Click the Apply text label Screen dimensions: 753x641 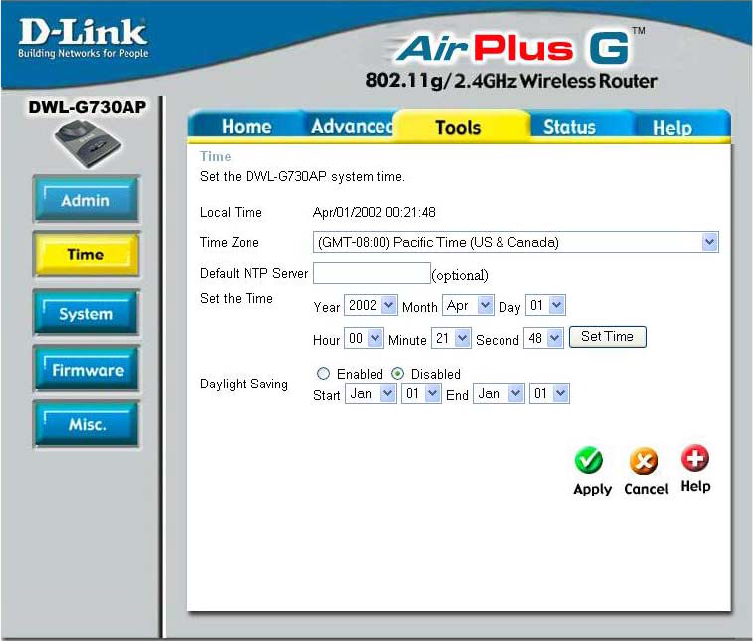[593, 489]
